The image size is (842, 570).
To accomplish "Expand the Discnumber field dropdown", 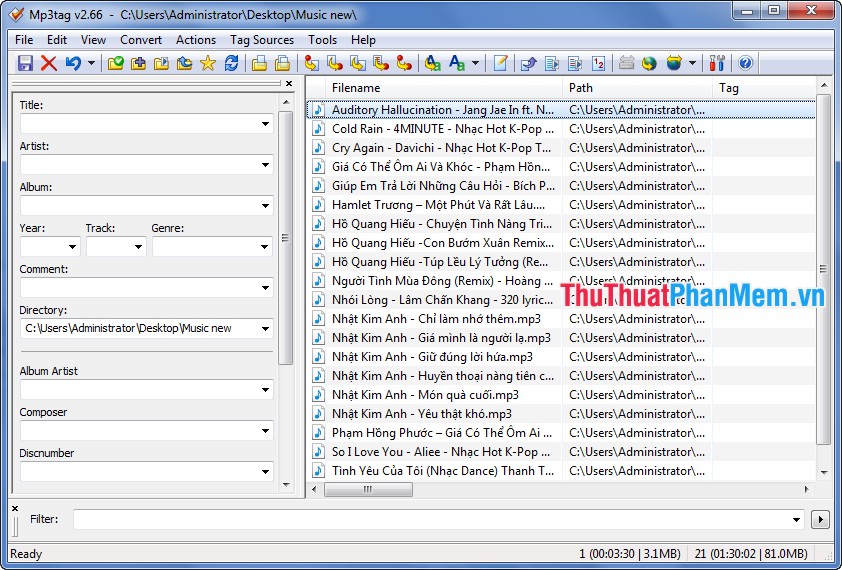I will tap(265, 472).
